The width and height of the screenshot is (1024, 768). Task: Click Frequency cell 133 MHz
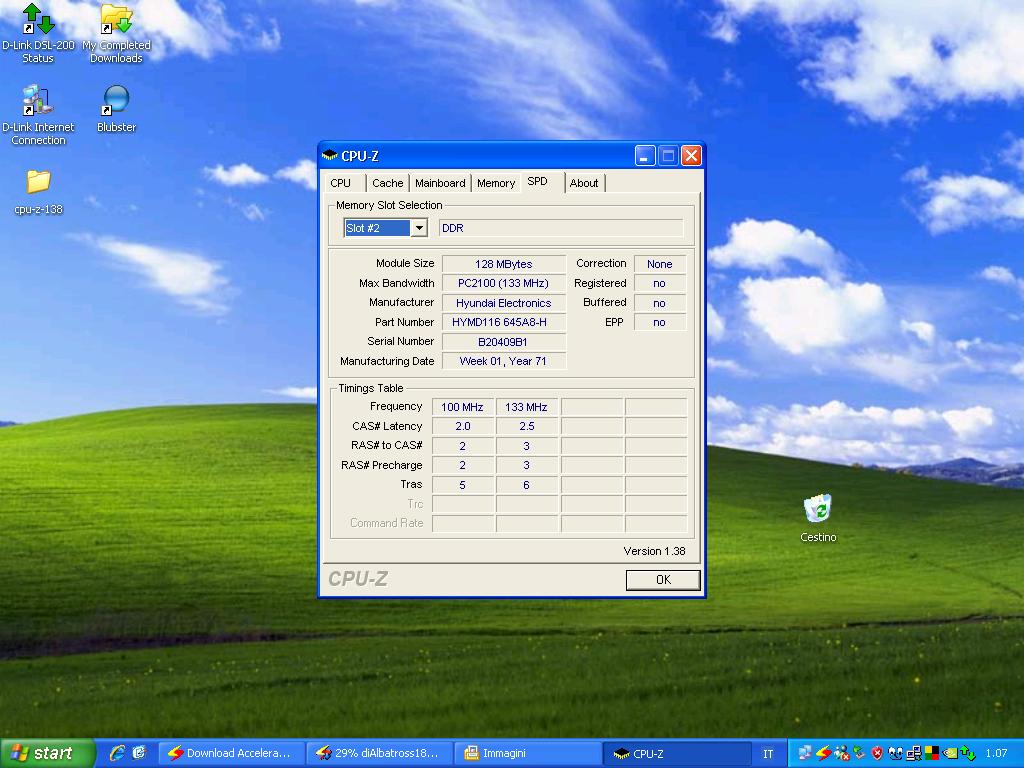click(x=526, y=407)
